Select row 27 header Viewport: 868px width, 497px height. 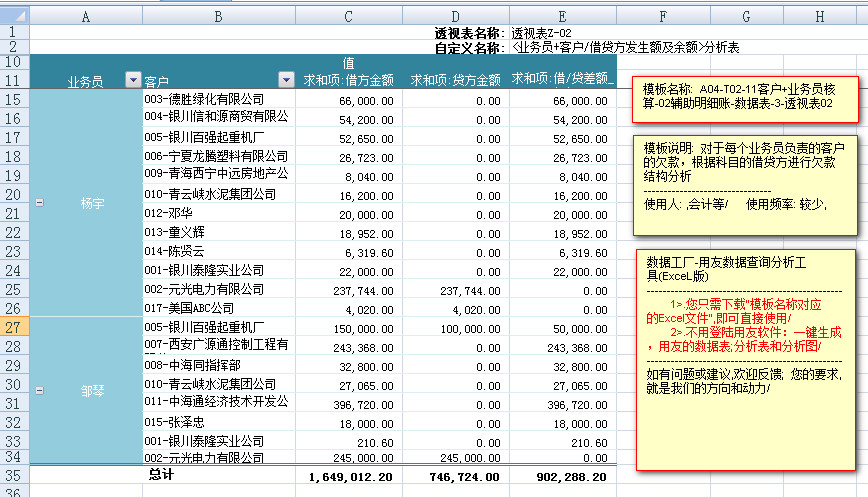14,327
